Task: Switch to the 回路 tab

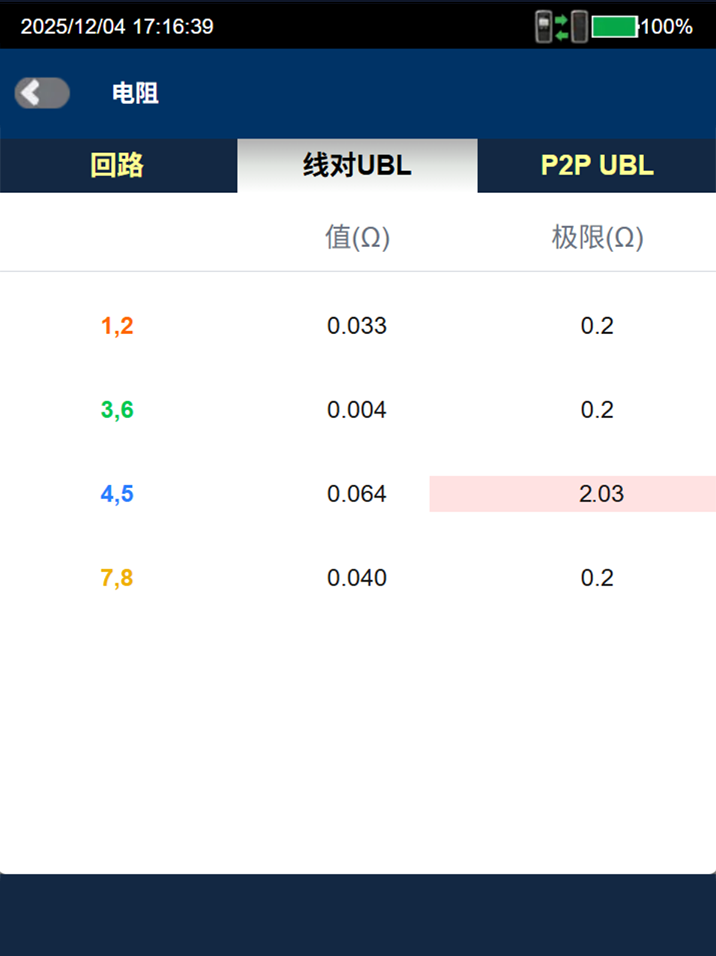Action: (x=118, y=166)
